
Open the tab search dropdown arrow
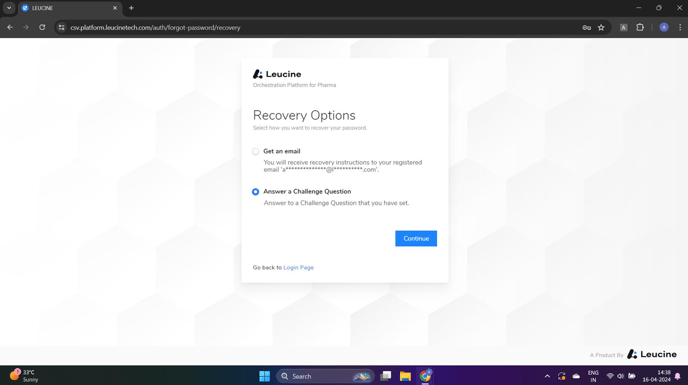point(9,8)
